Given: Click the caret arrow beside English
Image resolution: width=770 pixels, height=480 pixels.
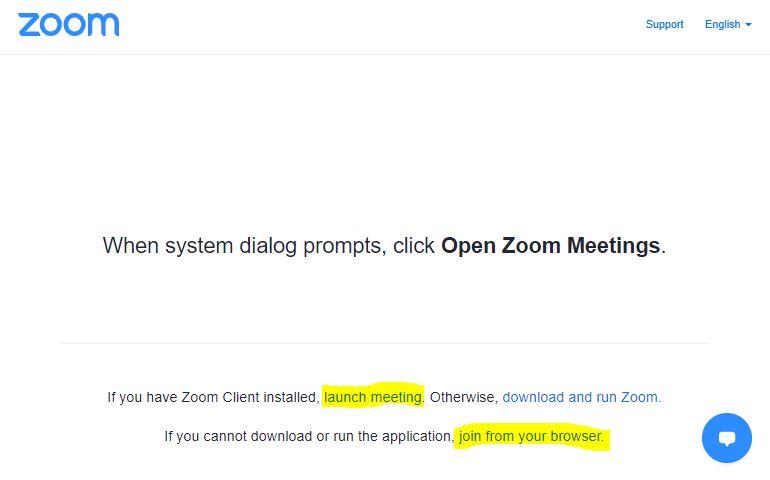Looking at the screenshot, I should (x=748, y=25).
